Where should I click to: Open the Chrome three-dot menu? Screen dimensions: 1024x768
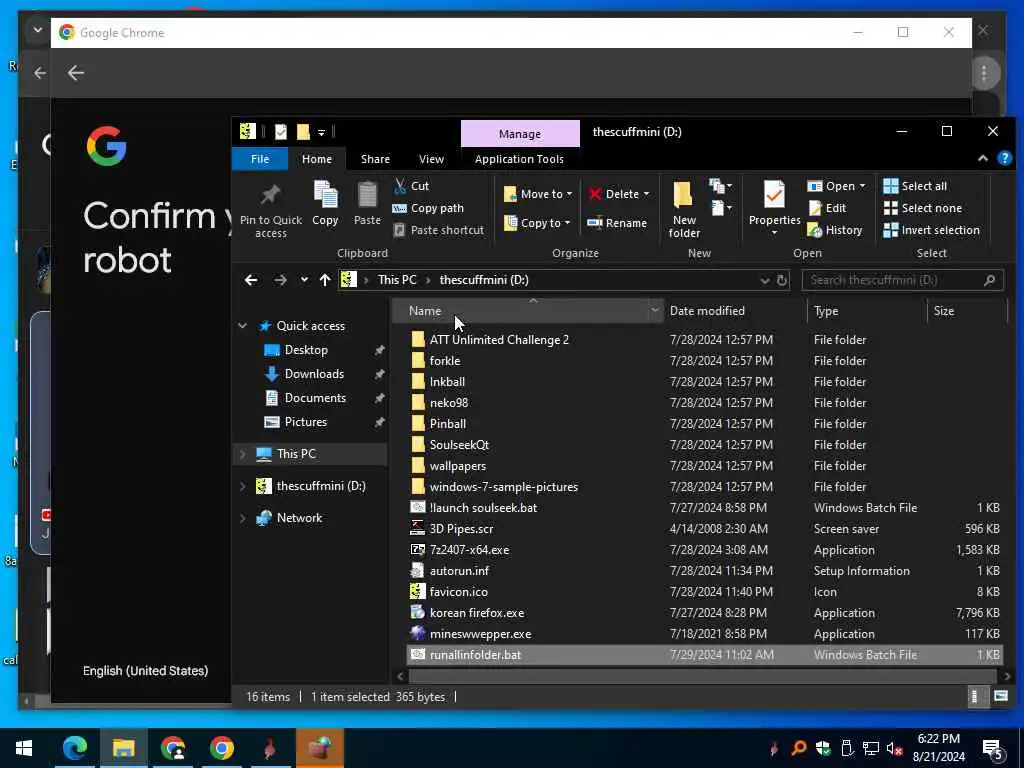(984, 72)
